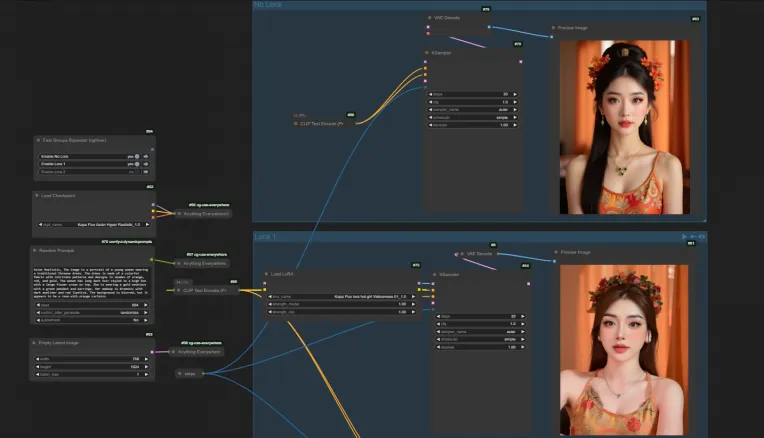Select the No Lora group title
The image size is (764, 438).
[x=268, y=5]
